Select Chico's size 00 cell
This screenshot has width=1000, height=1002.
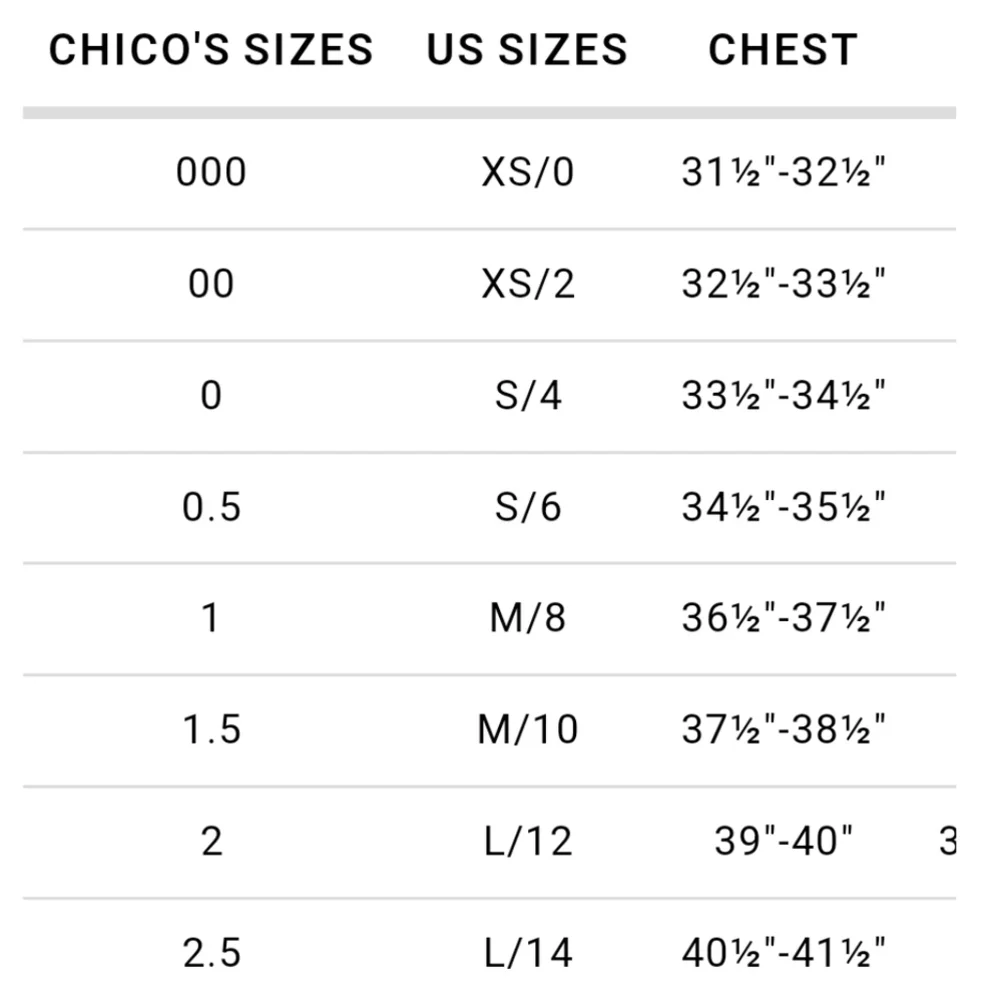(212, 284)
